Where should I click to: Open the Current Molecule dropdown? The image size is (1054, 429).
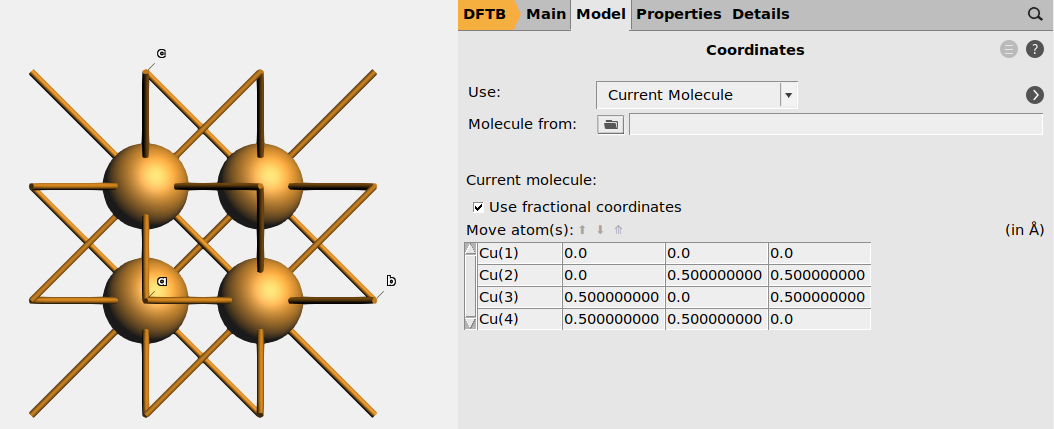696,95
